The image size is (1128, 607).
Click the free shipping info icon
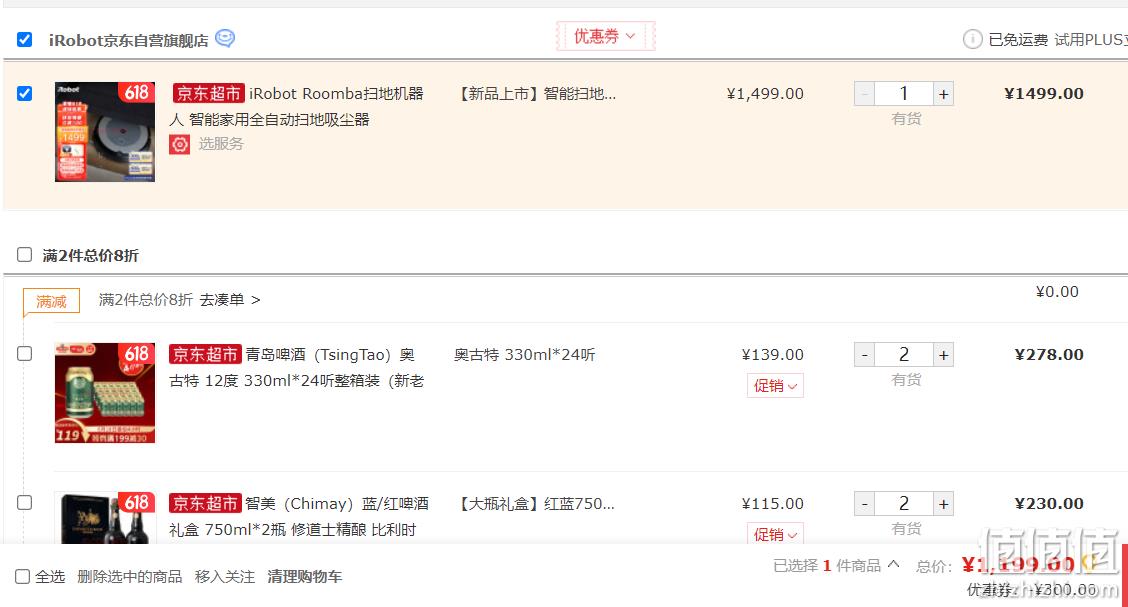tap(972, 39)
